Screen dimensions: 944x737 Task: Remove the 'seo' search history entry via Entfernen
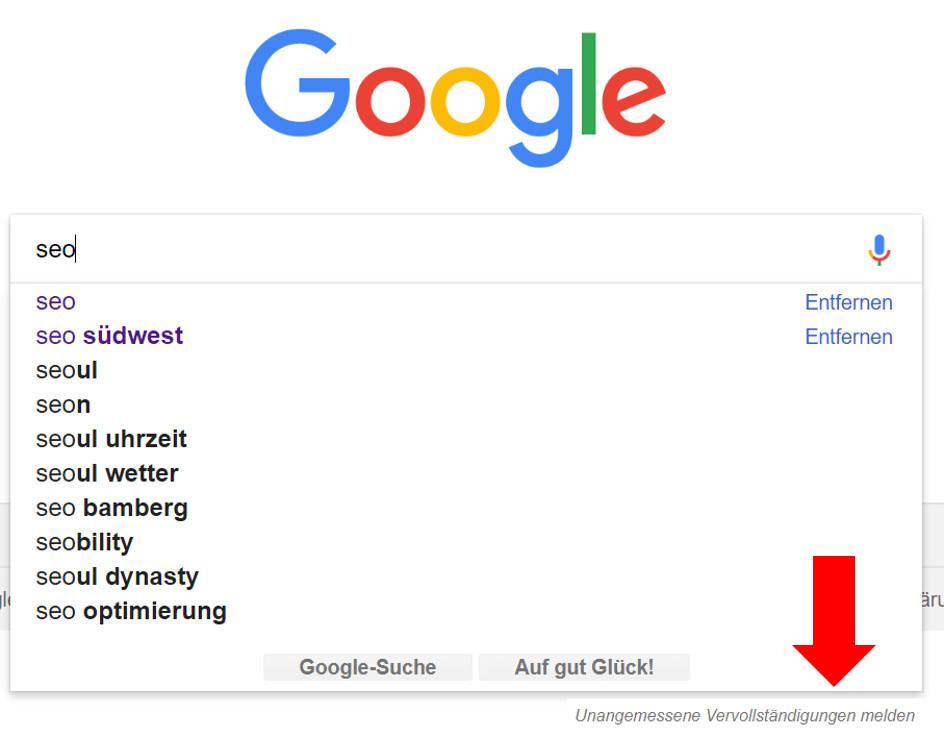pos(848,302)
